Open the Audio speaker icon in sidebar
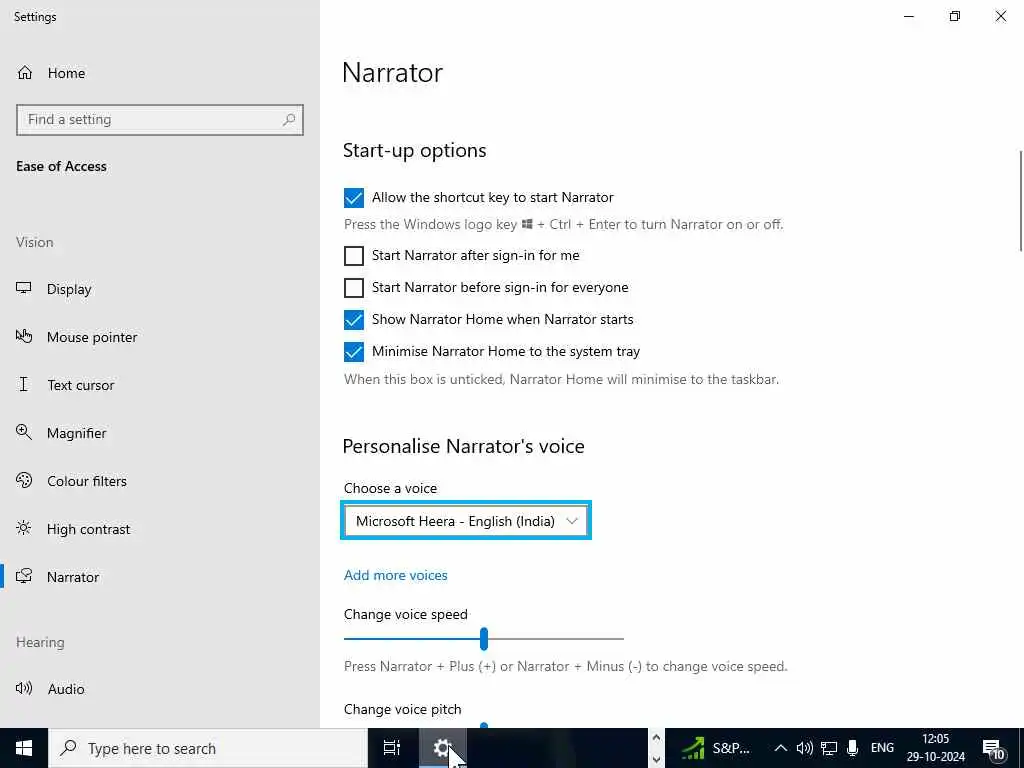This screenshot has width=1024, height=768. (24, 688)
